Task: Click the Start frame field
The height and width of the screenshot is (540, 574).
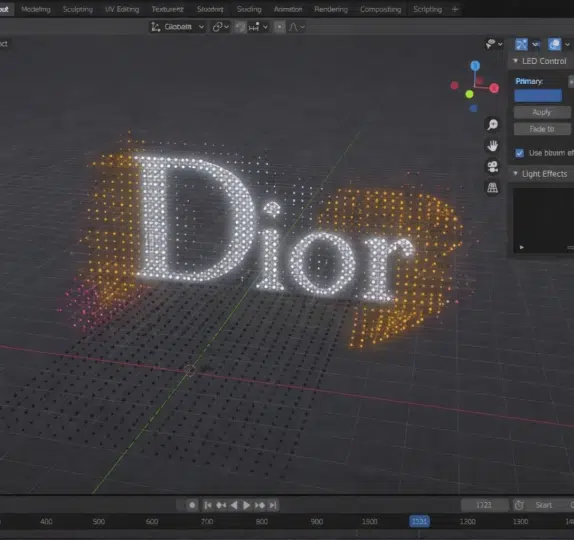Action: pyautogui.click(x=549, y=505)
